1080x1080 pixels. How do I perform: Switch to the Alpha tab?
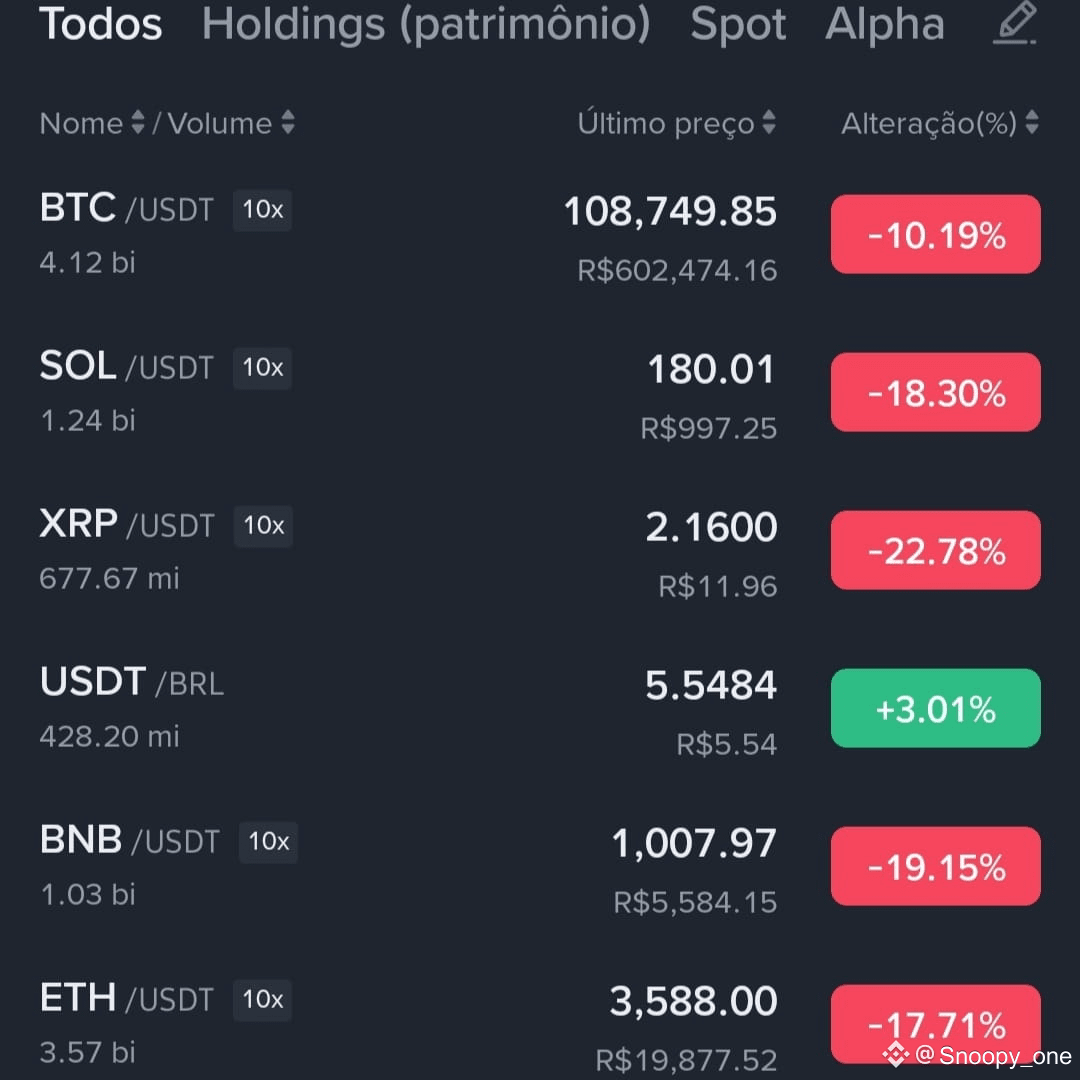coord(884,24)
